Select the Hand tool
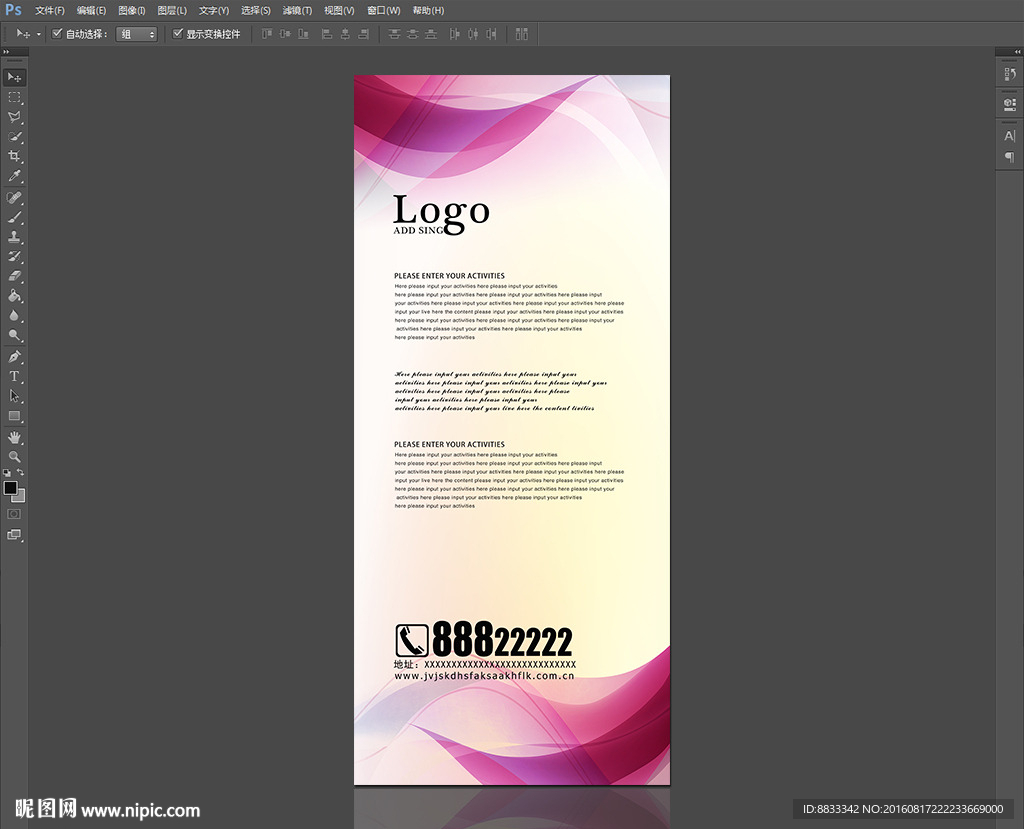The height and width of the screenshot is (829, 1024). pos(14,437)
